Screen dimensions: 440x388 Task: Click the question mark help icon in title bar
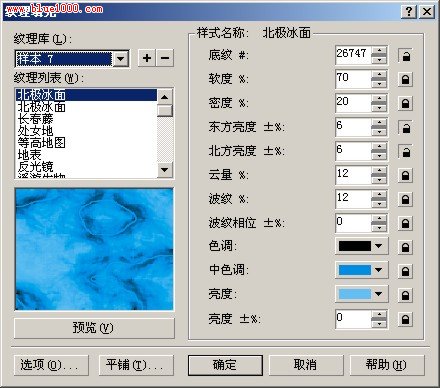coord(409,12)
